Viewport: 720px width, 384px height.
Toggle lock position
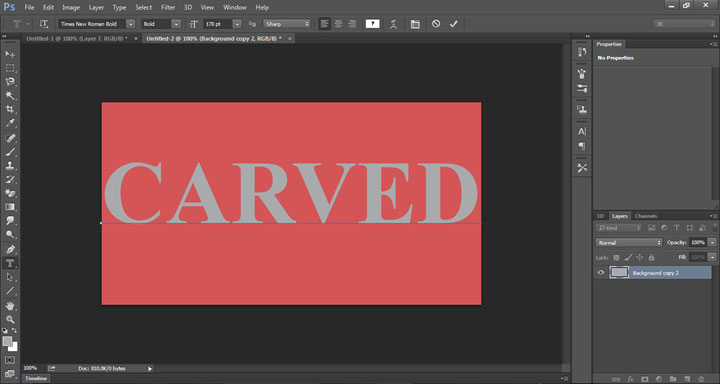coord(640,258)
